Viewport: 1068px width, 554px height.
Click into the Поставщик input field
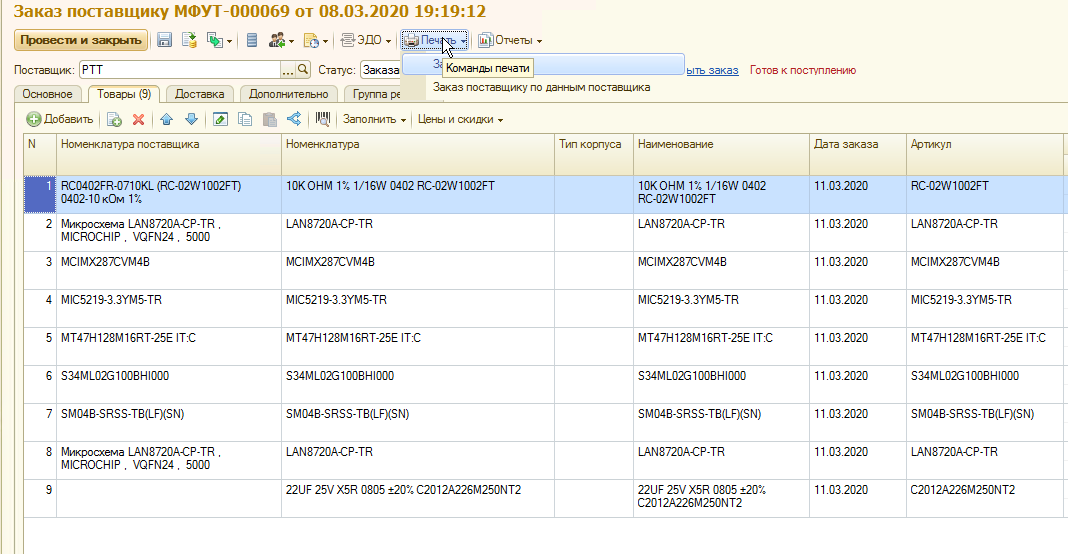[x=180, y=70]
